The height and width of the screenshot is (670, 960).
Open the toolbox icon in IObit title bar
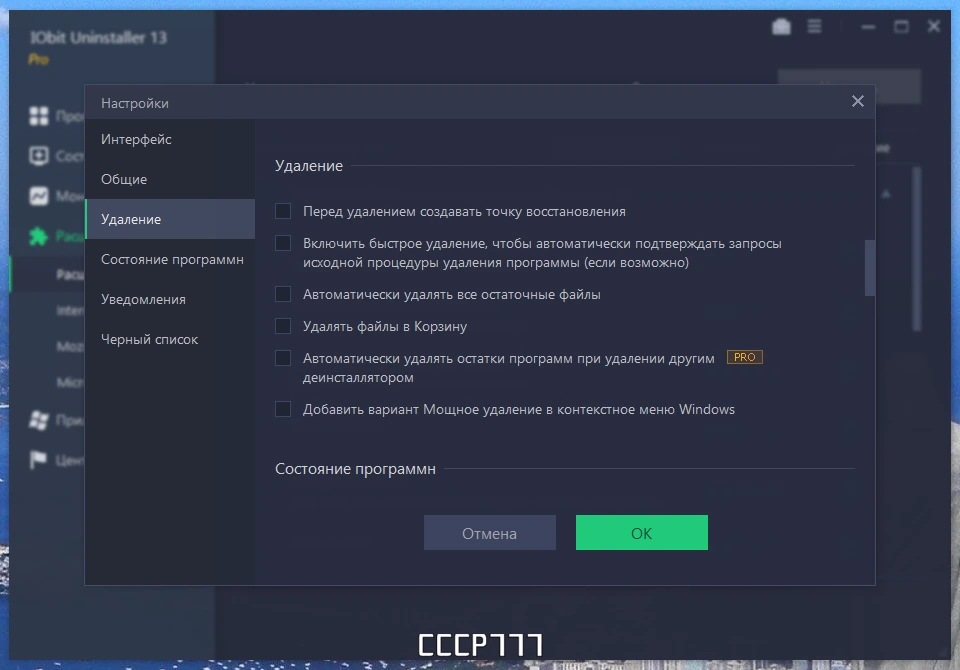781,26
